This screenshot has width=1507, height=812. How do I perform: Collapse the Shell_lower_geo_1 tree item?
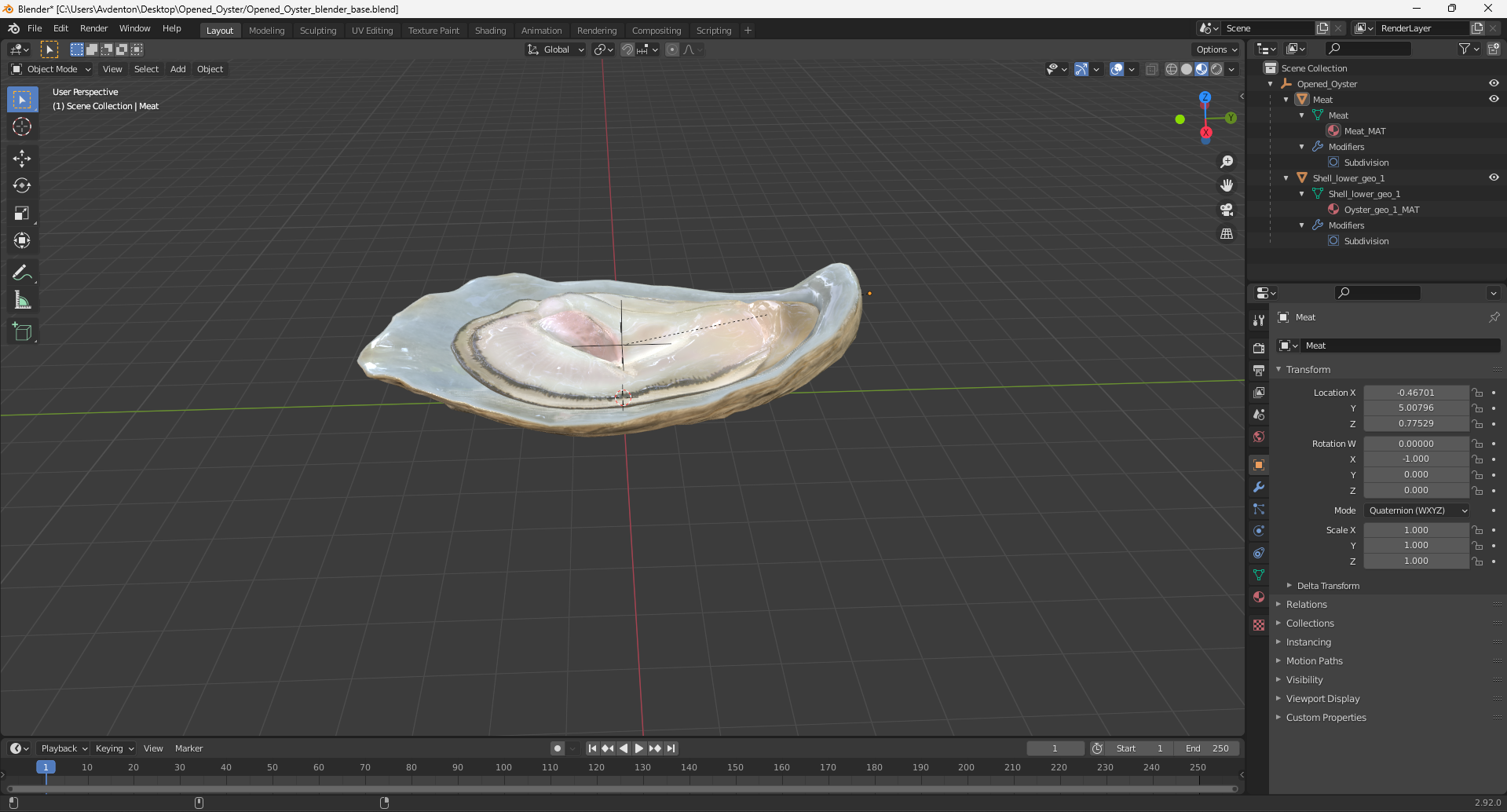[x=1286, y=178]
